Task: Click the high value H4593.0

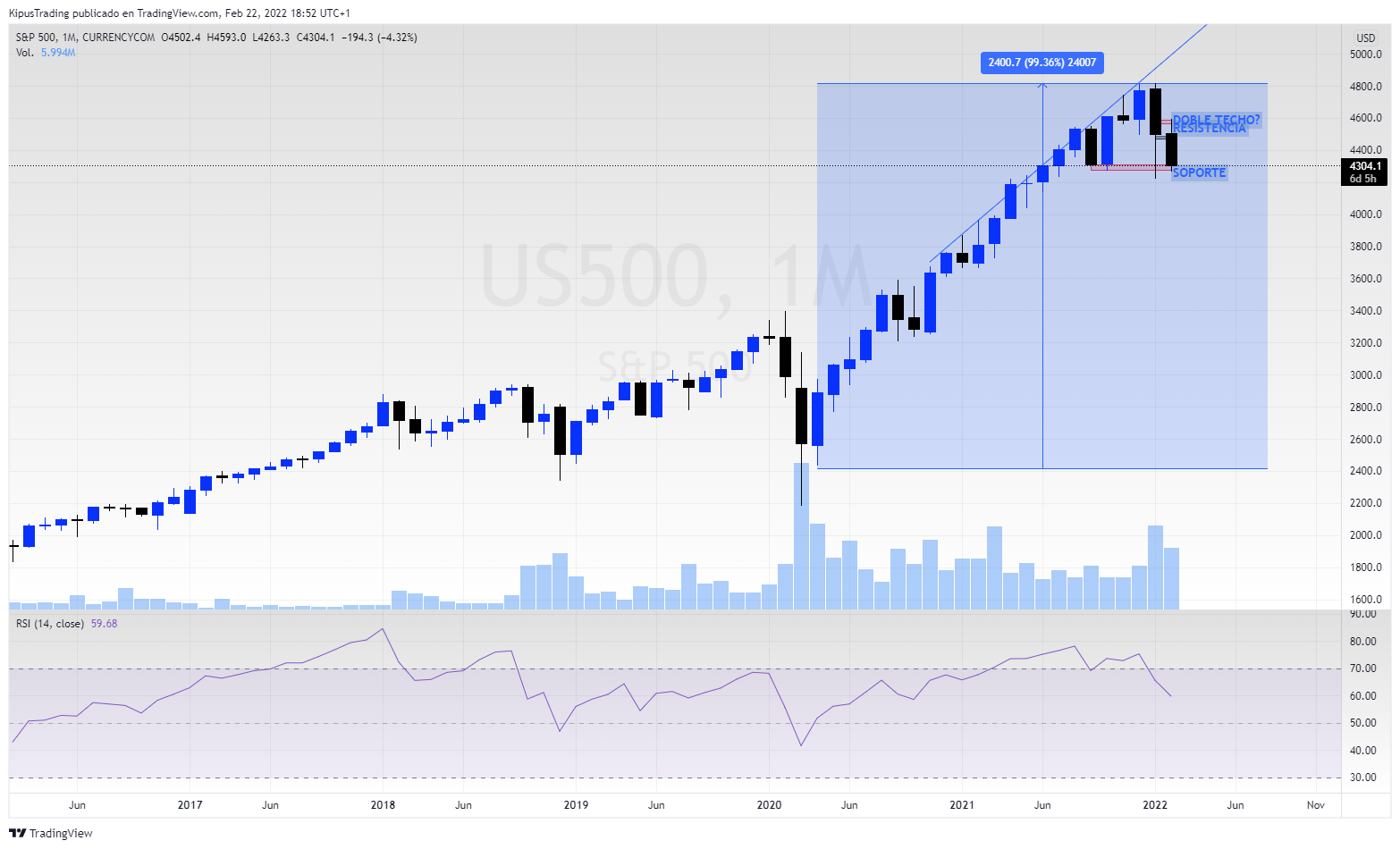Action: (x=226, y=38)
